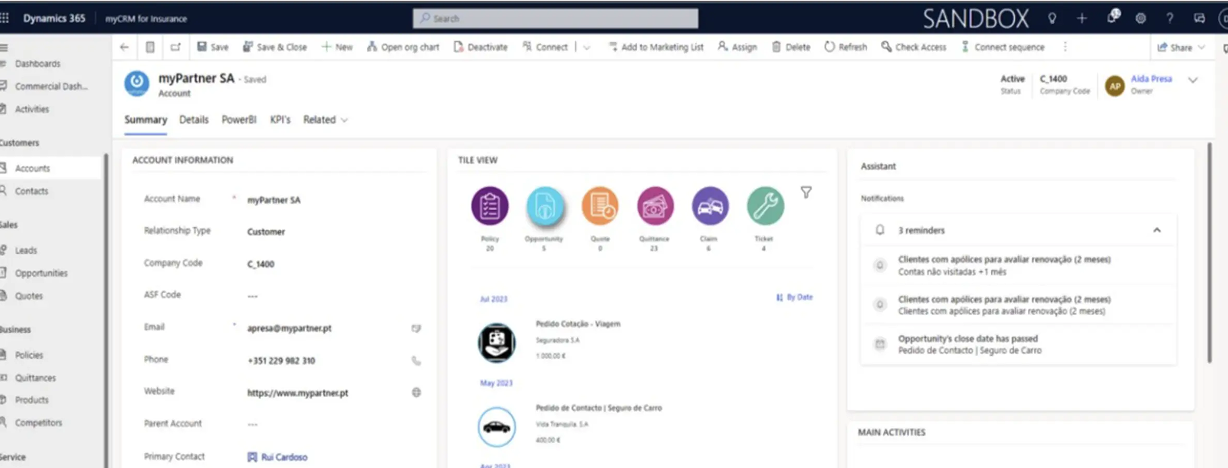Switch to the Details tab
The height and width of the screenshot is (468, 1228).
(x=194, y=120)
